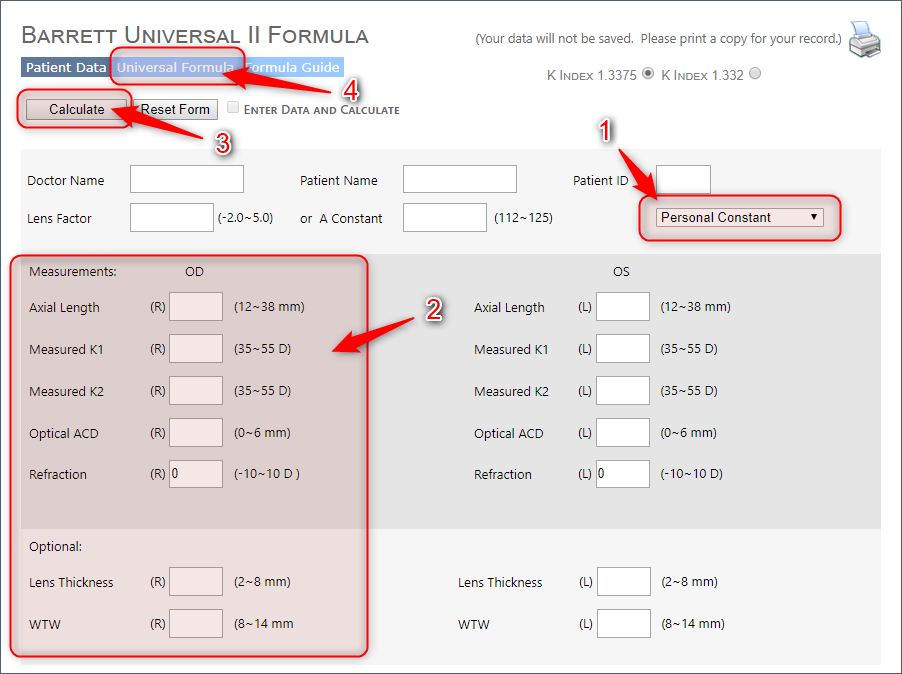Click the '(-2.0~5.0)' range hint
This screenshot has height=674, width=902.
pos(246,218)
